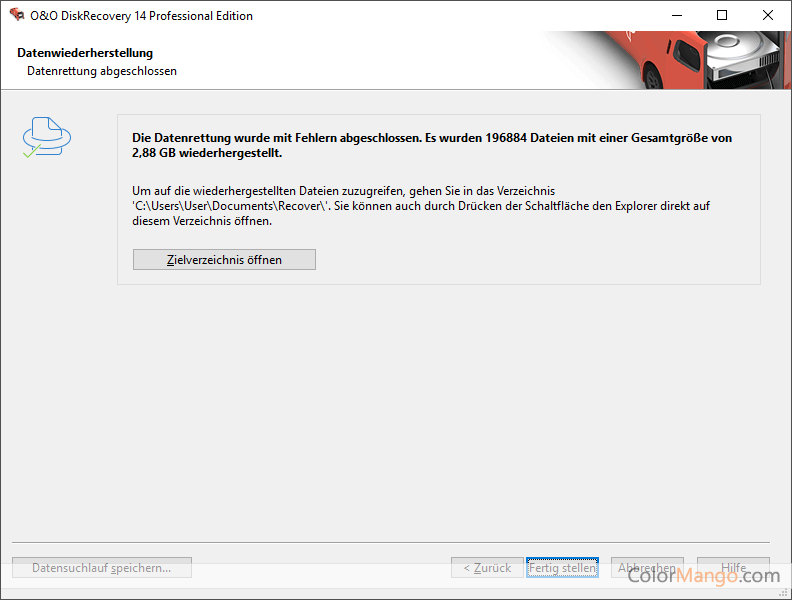Image resolution: width=792 pixels, height=600 pixels.
Task: Close the DiskRecovery window
Action: pos(768,15)
